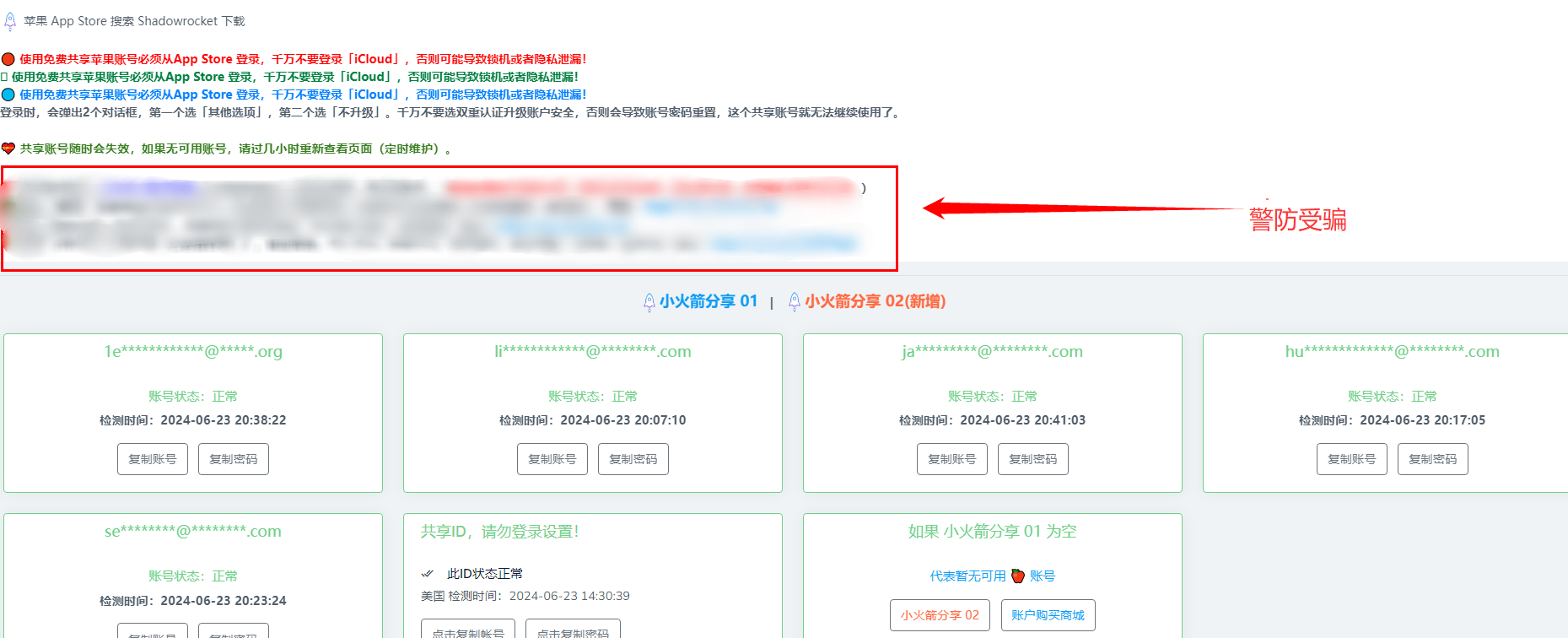Click the 共享账号随时会失效 notice text
This screenshot has height=638, width=1568.
[x=237, y=149]
